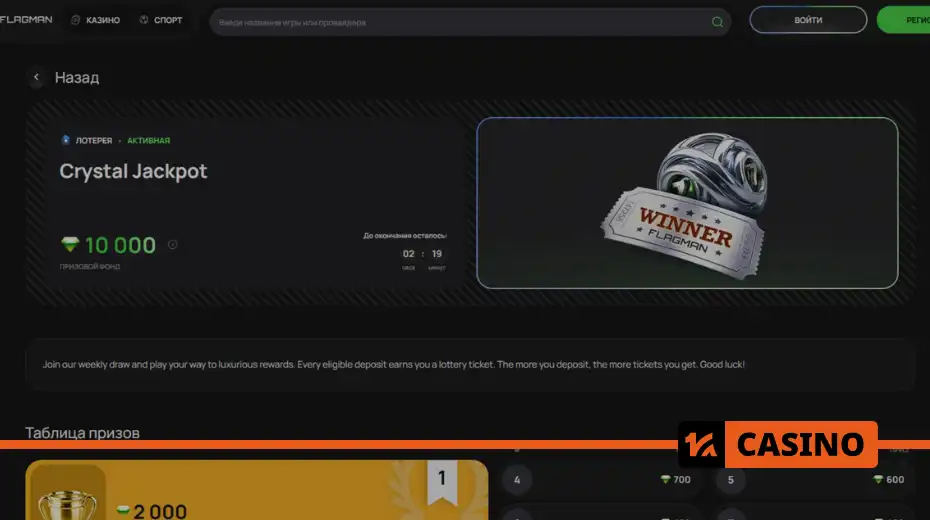Click the gold first place prize card
This screenshot has height=520, width=930.
[257, 490]
